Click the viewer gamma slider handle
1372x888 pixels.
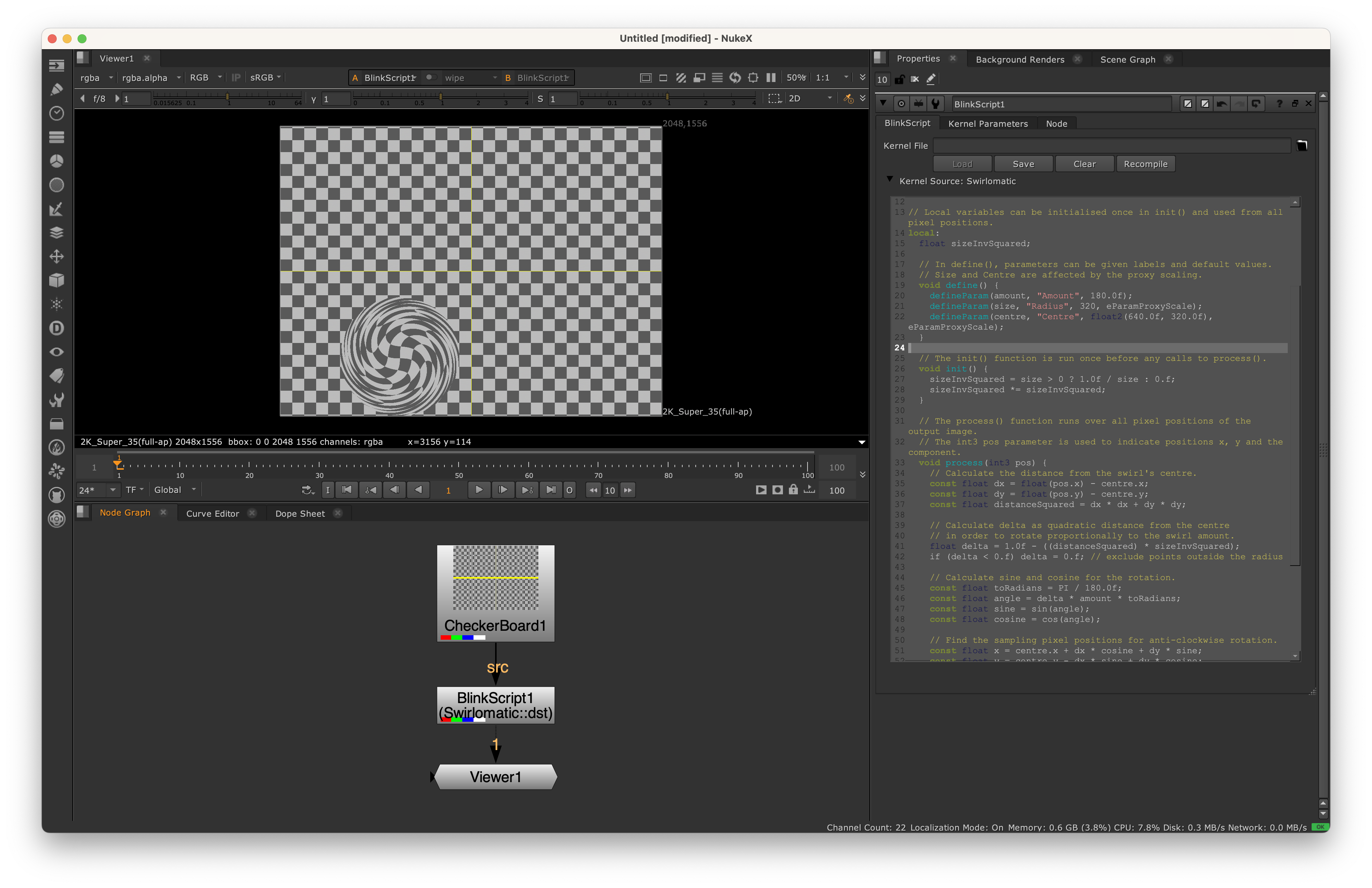(440, 97)
